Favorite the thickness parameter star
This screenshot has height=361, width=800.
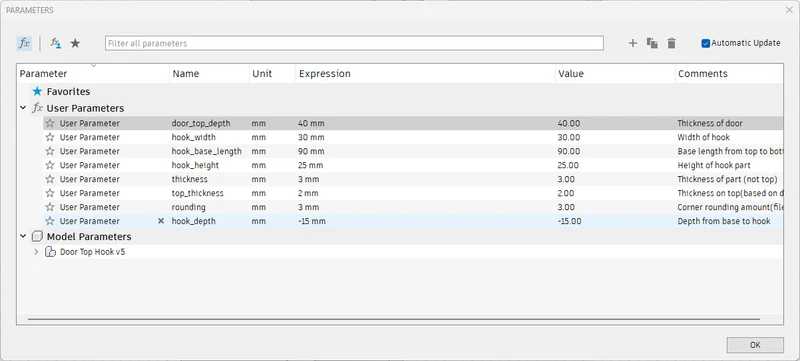(x=49, y=179)
